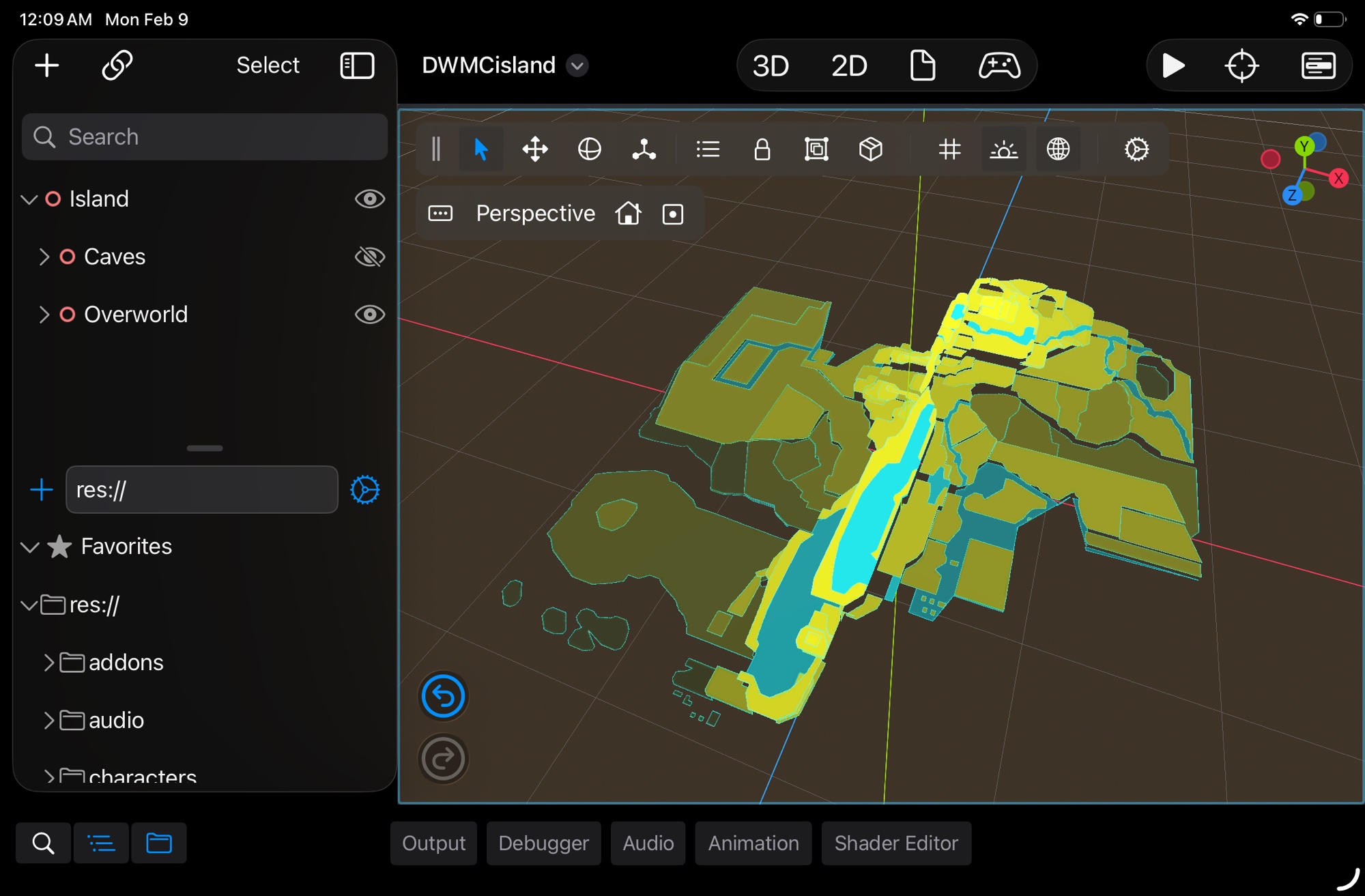Expand the addons folder
Viewport: 1365px width, 896px height.
tap(48, 662)
